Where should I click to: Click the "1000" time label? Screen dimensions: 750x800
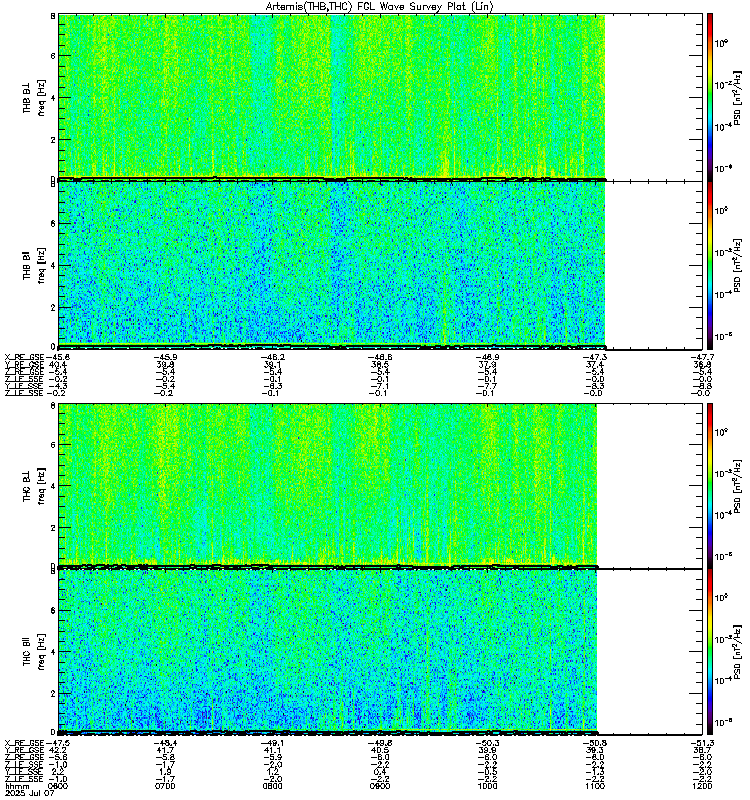click(487, 786)
